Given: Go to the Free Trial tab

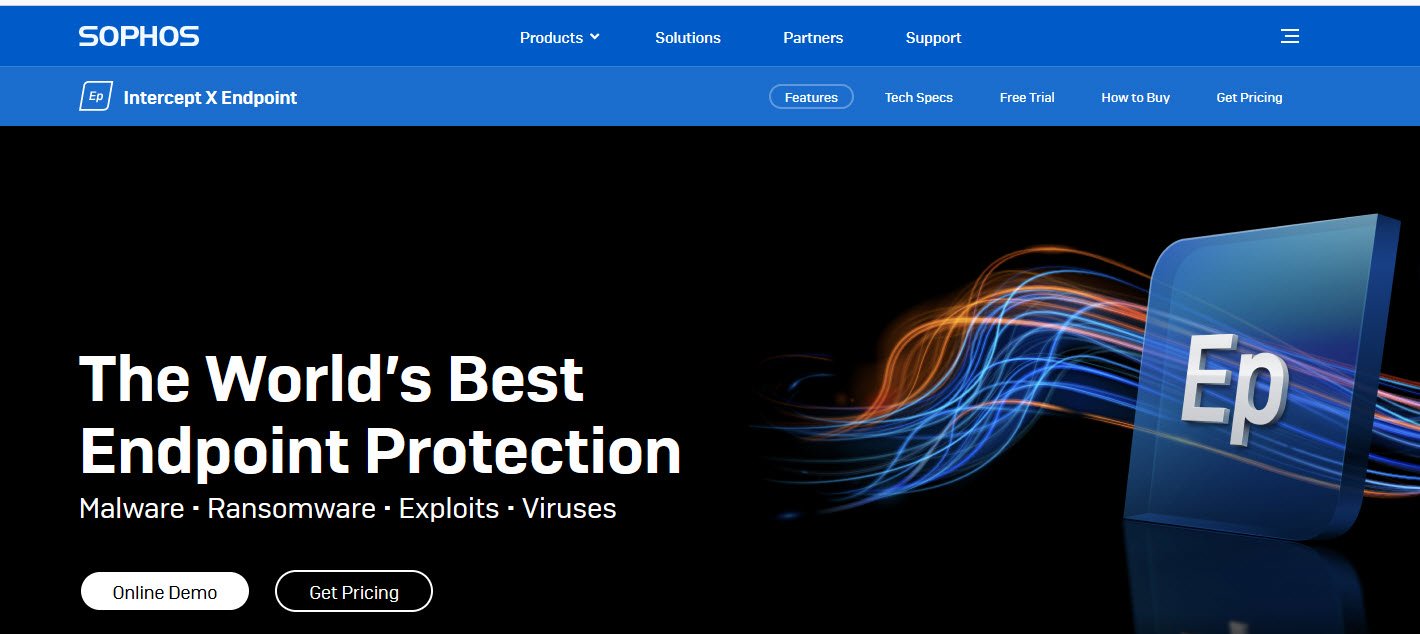Looking at the screenshot, I should click(1027, 97).
